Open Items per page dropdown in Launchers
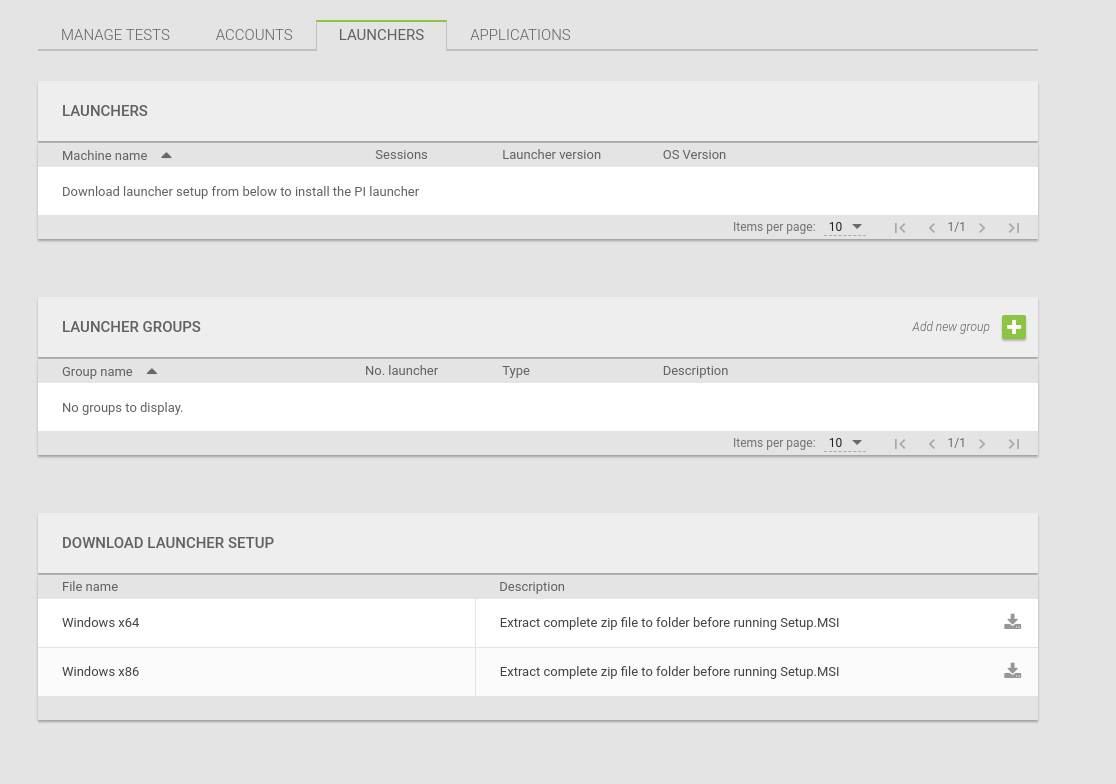Image resolution: width=1116 pixels, height=784 pixels. pos(844,227)
